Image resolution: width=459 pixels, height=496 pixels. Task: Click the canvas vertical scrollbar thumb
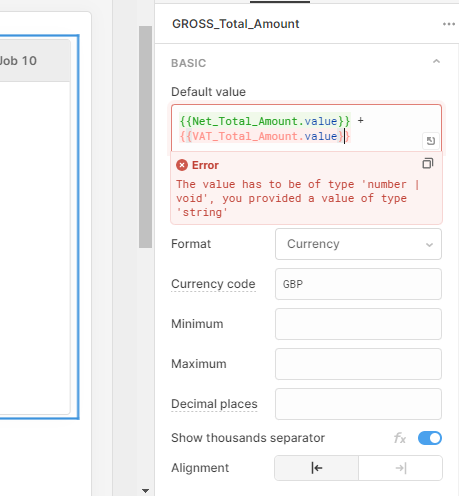click(145, 137)
